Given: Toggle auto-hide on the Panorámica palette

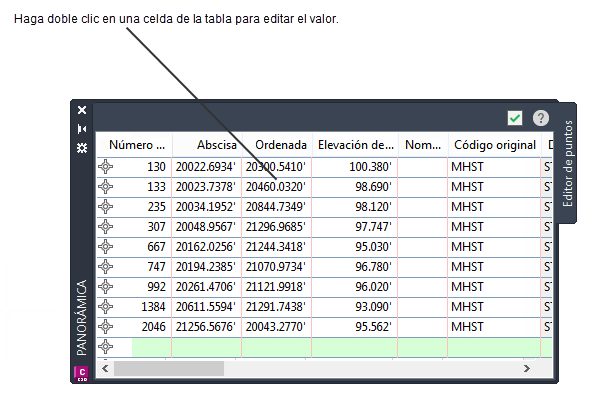Looking at the screenshot, I should click(82, 129).
